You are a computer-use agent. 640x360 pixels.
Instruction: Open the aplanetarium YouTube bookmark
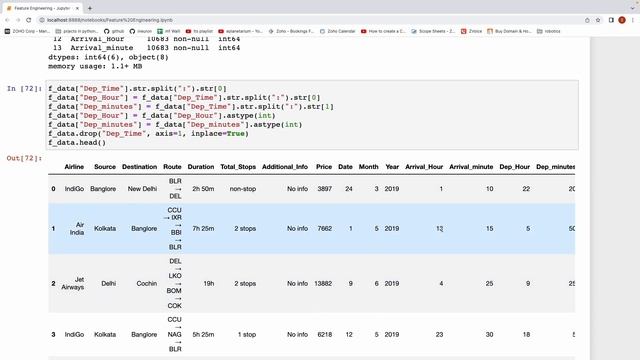click(x=240, y=31)
